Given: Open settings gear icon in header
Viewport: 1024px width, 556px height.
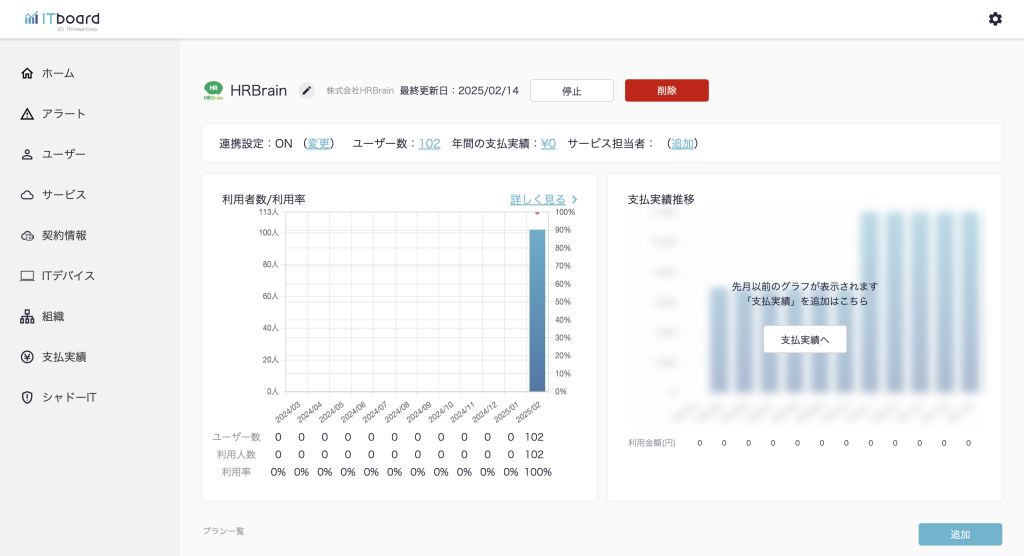Looking at the screenshot, I should (995, 19).
